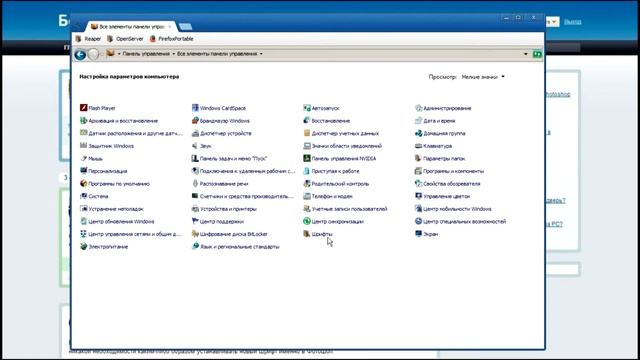Open Приступая к работе
Screen dimensions: 640x360
point(331,171)
